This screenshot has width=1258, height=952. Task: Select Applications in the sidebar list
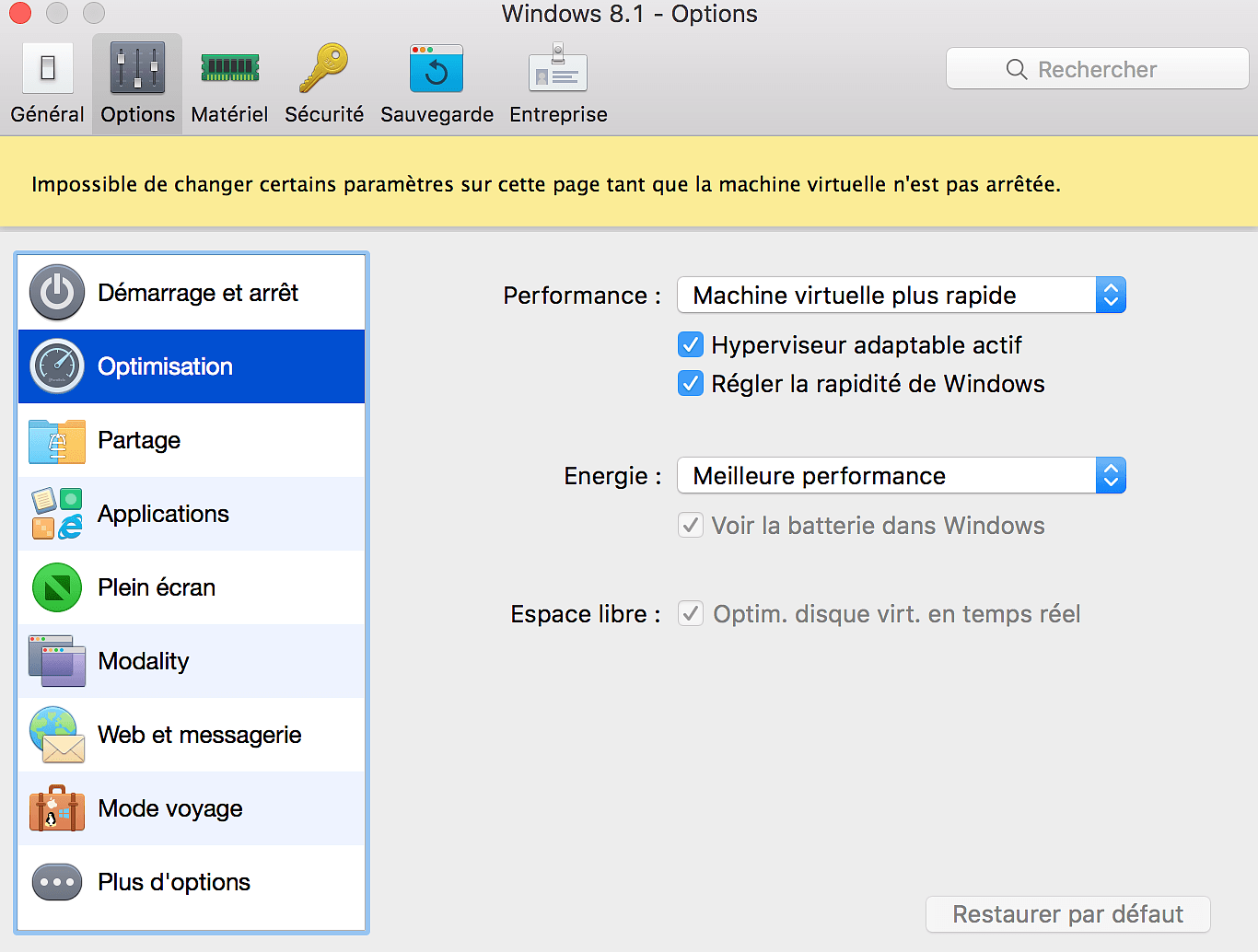[164, 514]
